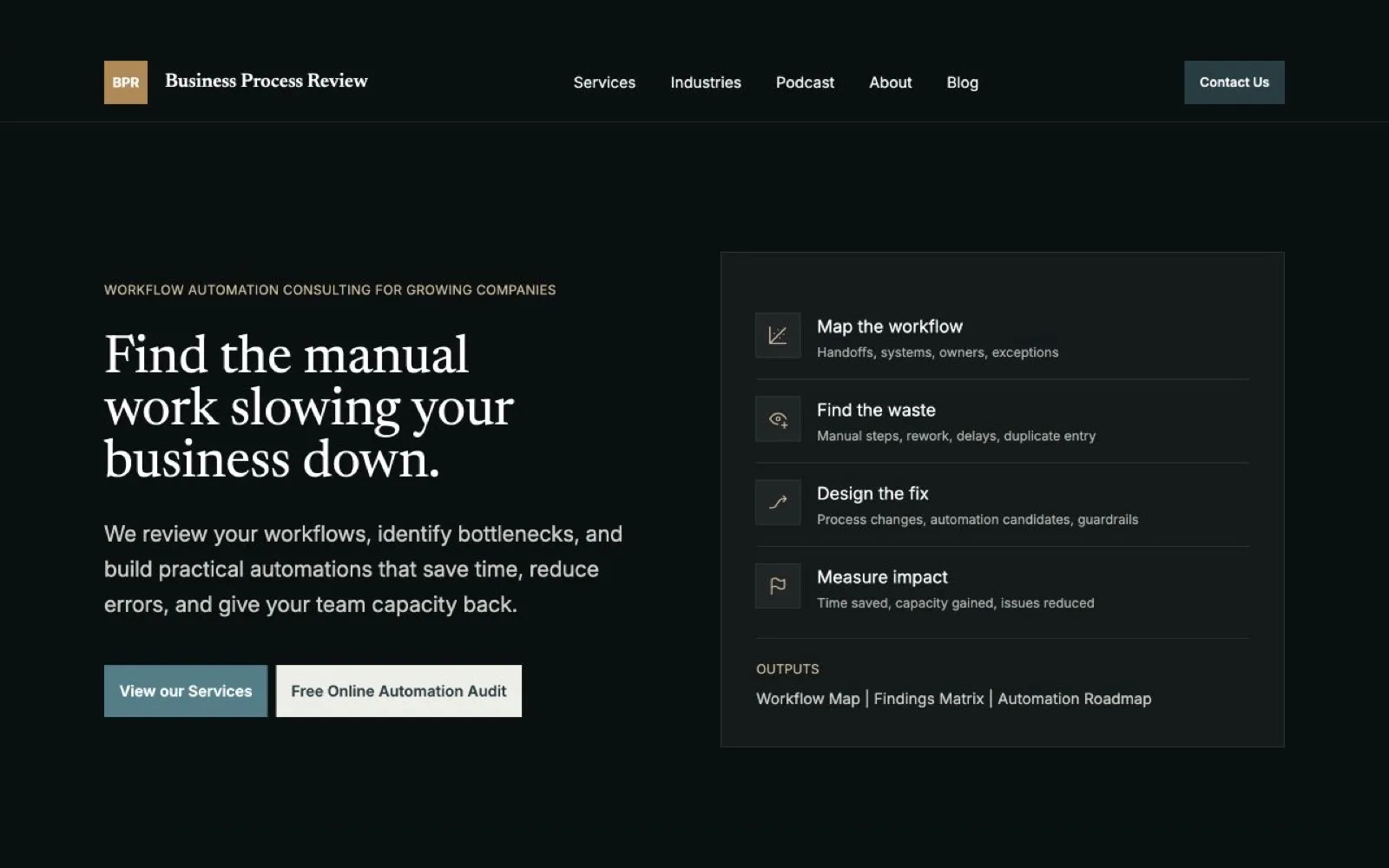The height and width of the screenshot is (868, 1389).
Task: Click 'Time saved, capacity gained, issues reduced' text
Action: (x=955, y=603)
